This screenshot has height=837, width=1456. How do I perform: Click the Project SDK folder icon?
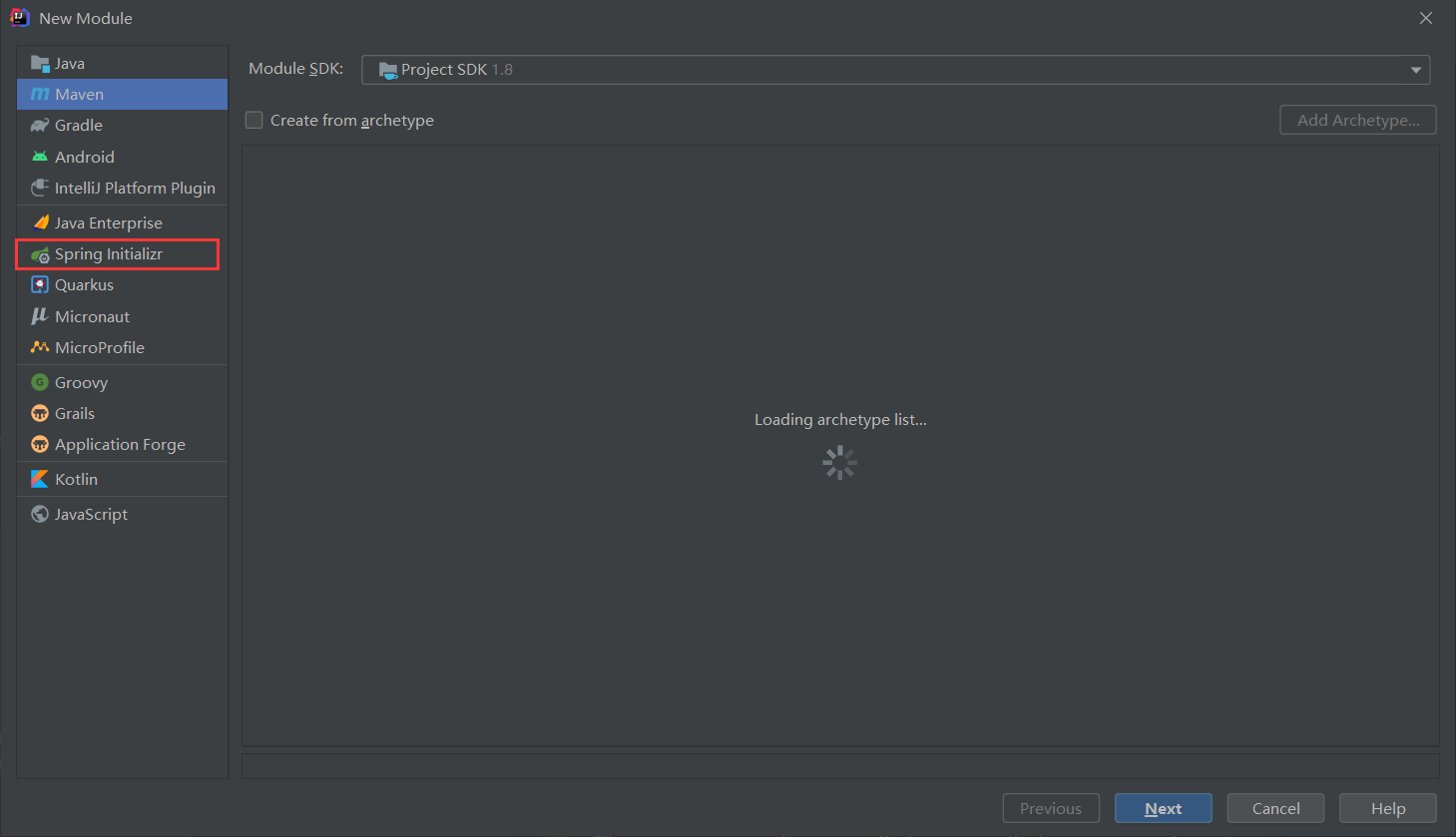point(388,70)
